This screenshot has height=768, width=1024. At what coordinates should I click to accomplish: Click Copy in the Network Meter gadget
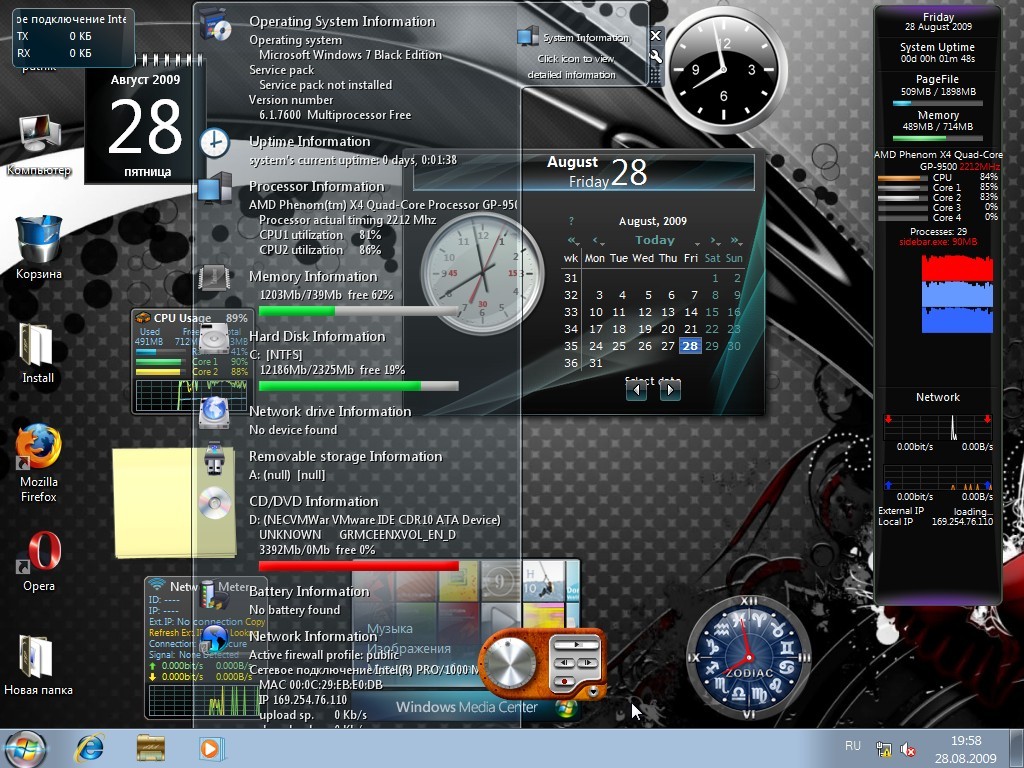[x=254, y=622]
